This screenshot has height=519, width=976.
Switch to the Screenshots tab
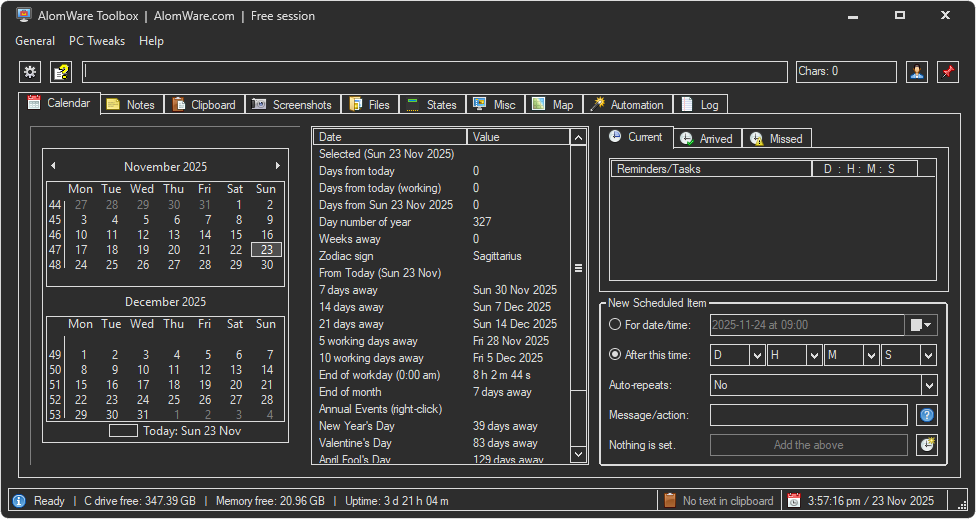coord(292,104)
